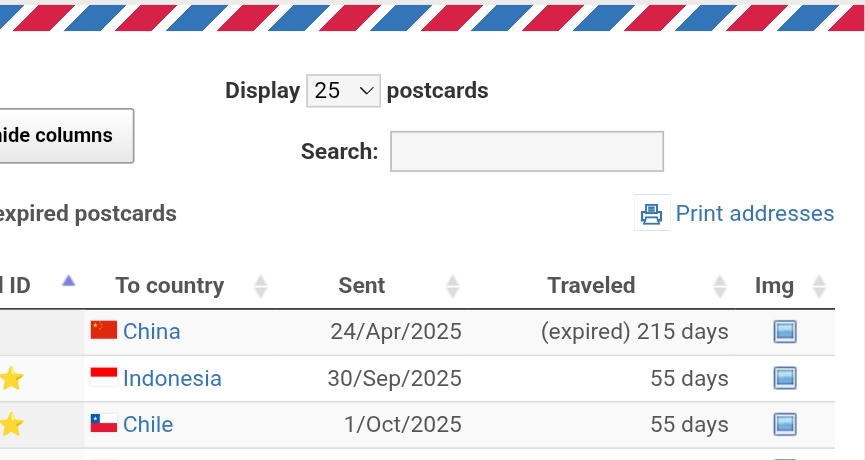The image size is (865, 460).
Task: Open the Indonesia country link
Action: (172, 378)
